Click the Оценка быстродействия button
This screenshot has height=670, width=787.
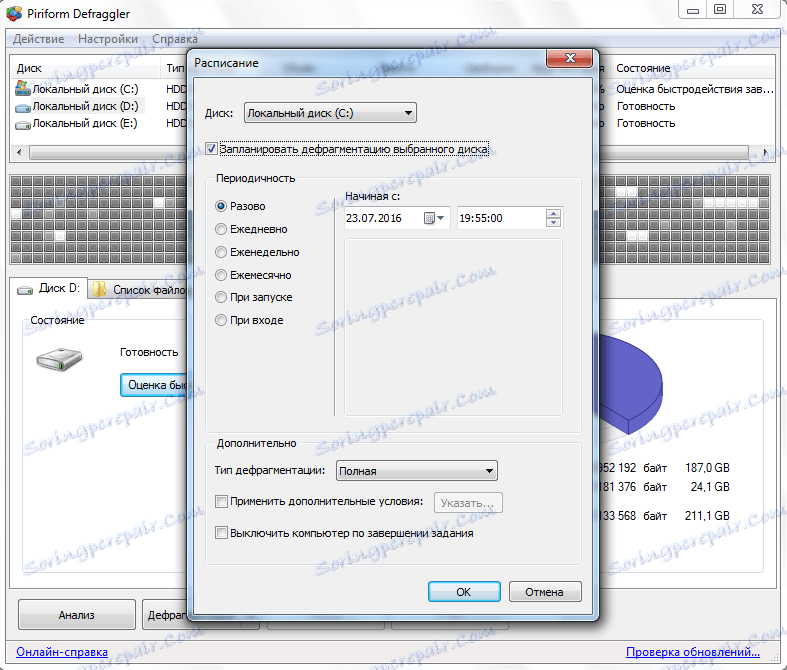(154, 385)
